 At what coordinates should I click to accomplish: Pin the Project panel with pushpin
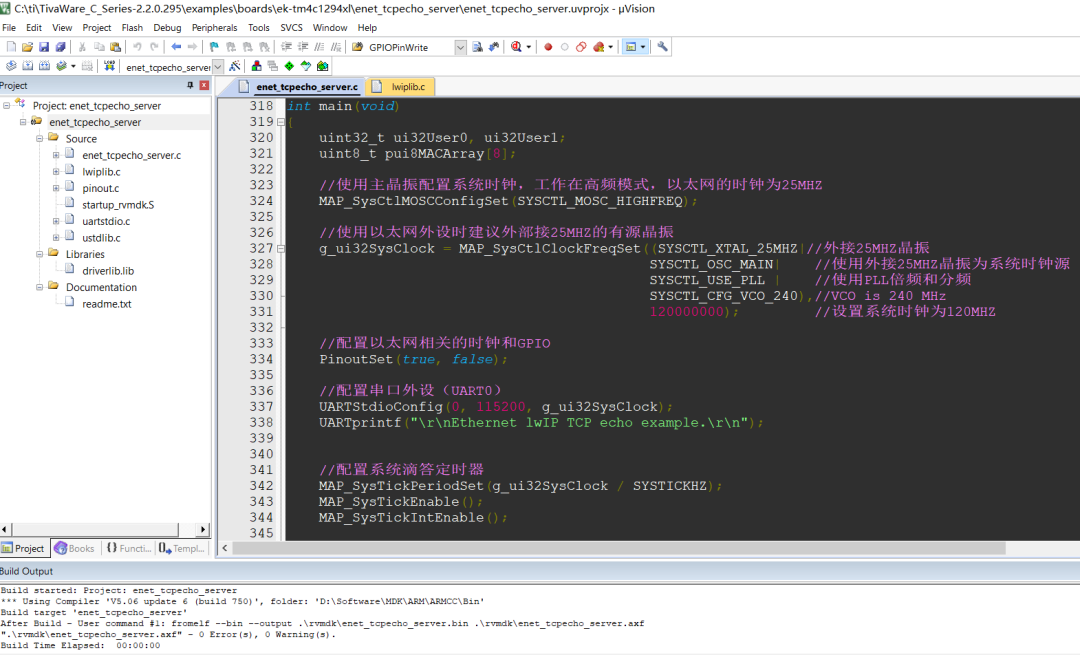(x=190, y=85)
